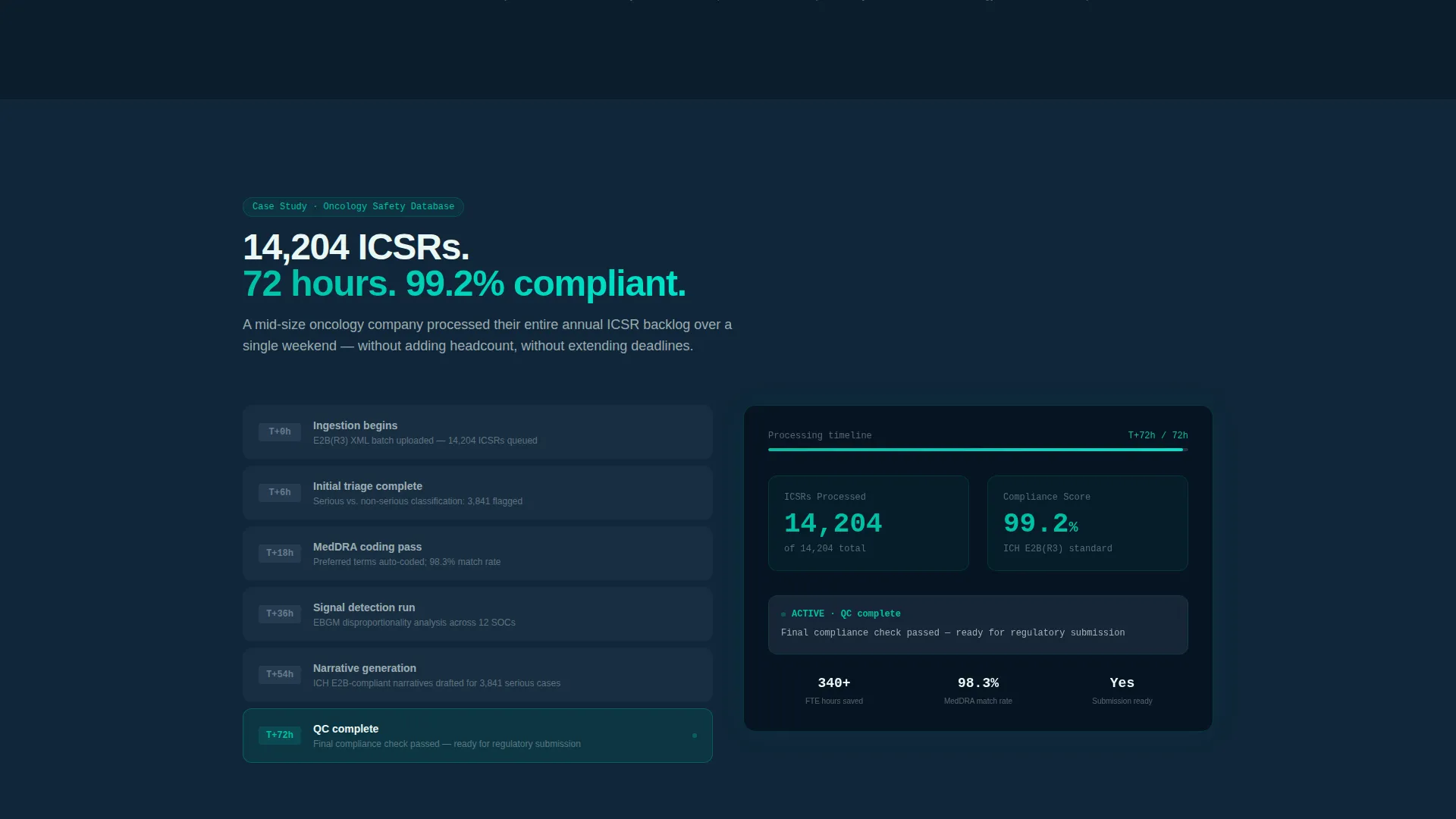Click the mid-size oncology company description paragraph

click(488, 335)
